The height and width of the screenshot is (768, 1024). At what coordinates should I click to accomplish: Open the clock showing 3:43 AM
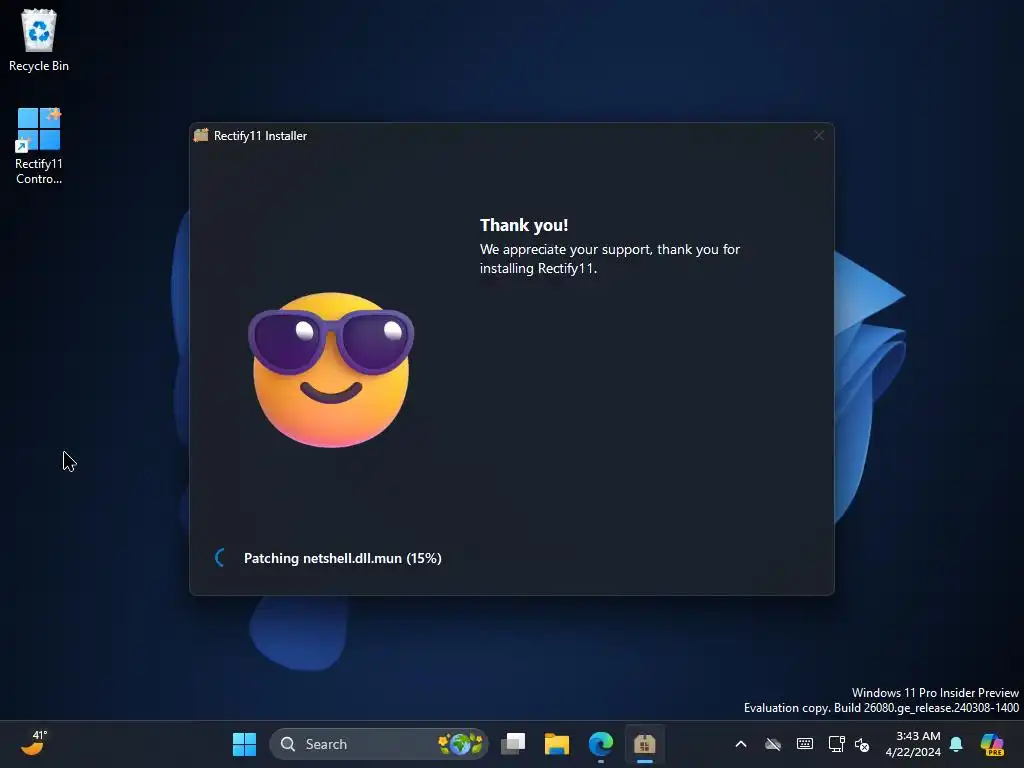pyautogui.click(x=912, y=744)
